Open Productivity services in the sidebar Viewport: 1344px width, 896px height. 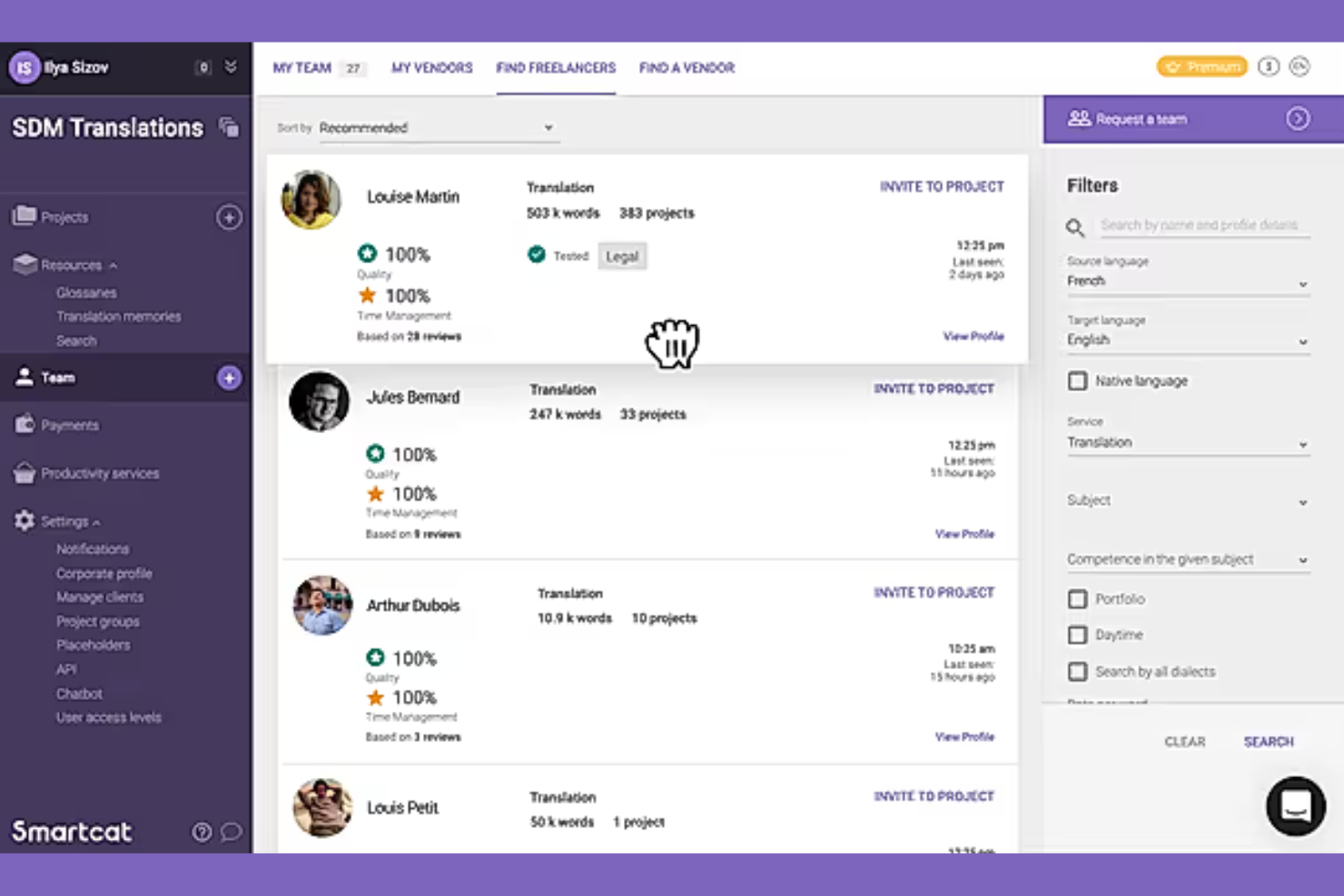pos(100,473)
